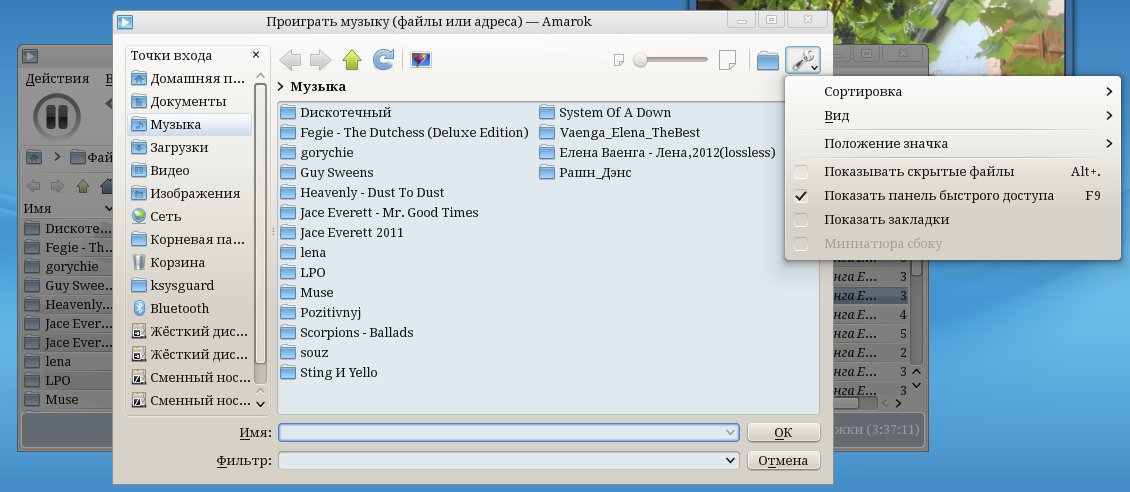1130x492 pixels.
Task: Open the wrench options menu button
Action: pos(803,61)
